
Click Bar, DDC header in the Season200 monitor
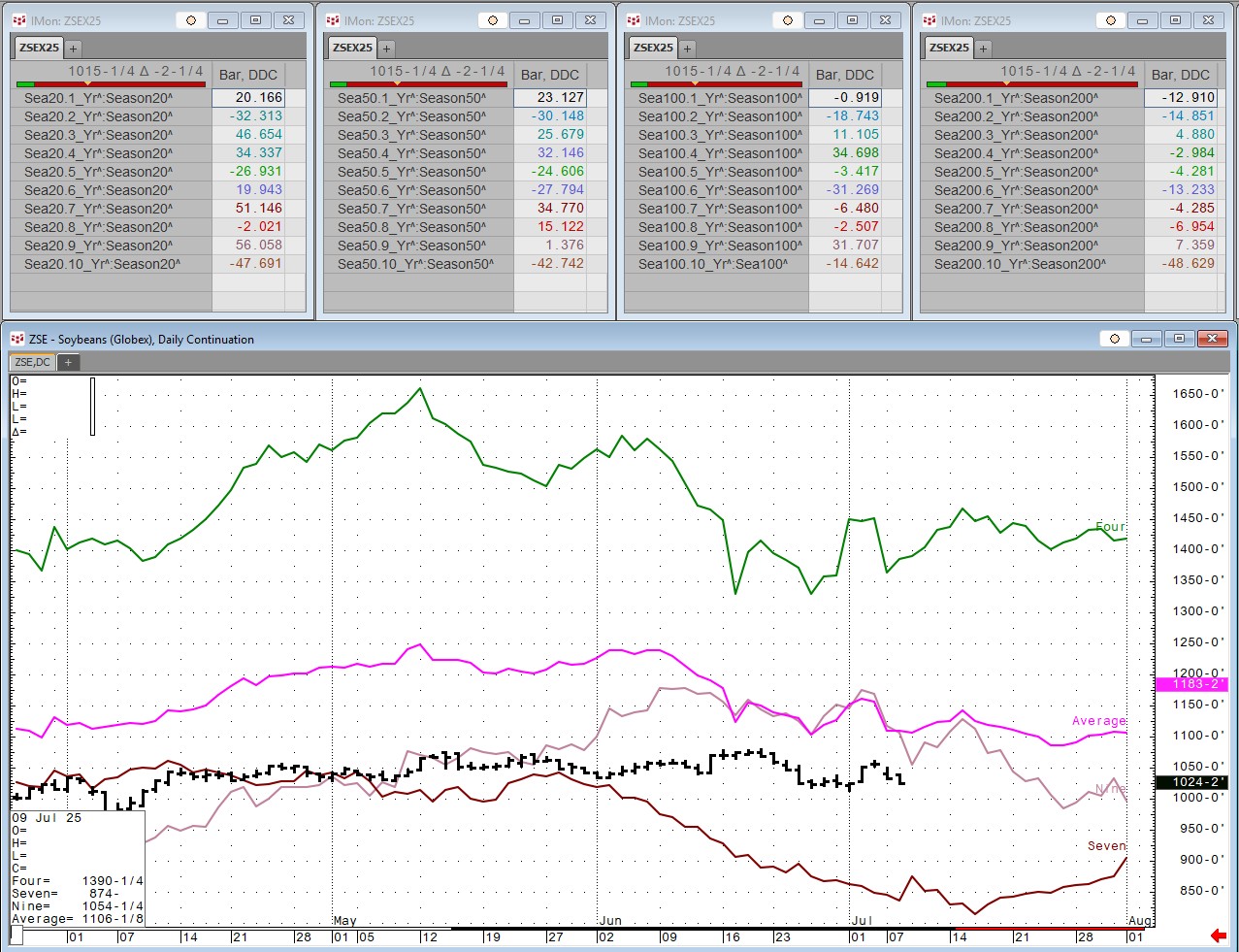[1180, 75]
